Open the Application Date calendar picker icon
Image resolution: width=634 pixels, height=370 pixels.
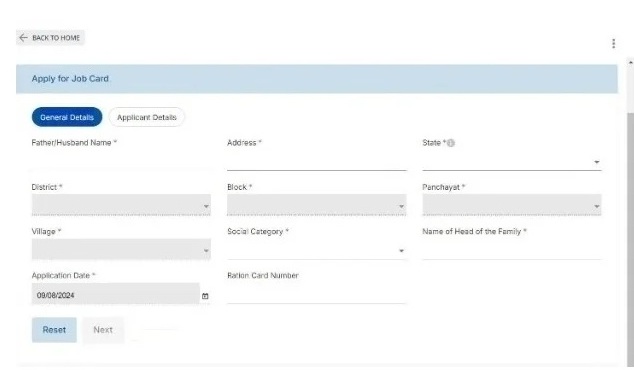[205, 296]
